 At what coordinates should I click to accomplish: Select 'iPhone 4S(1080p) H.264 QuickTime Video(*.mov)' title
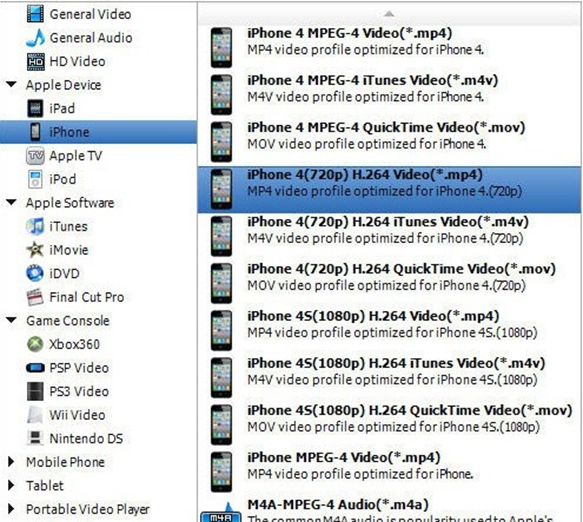tap(410, 410)
